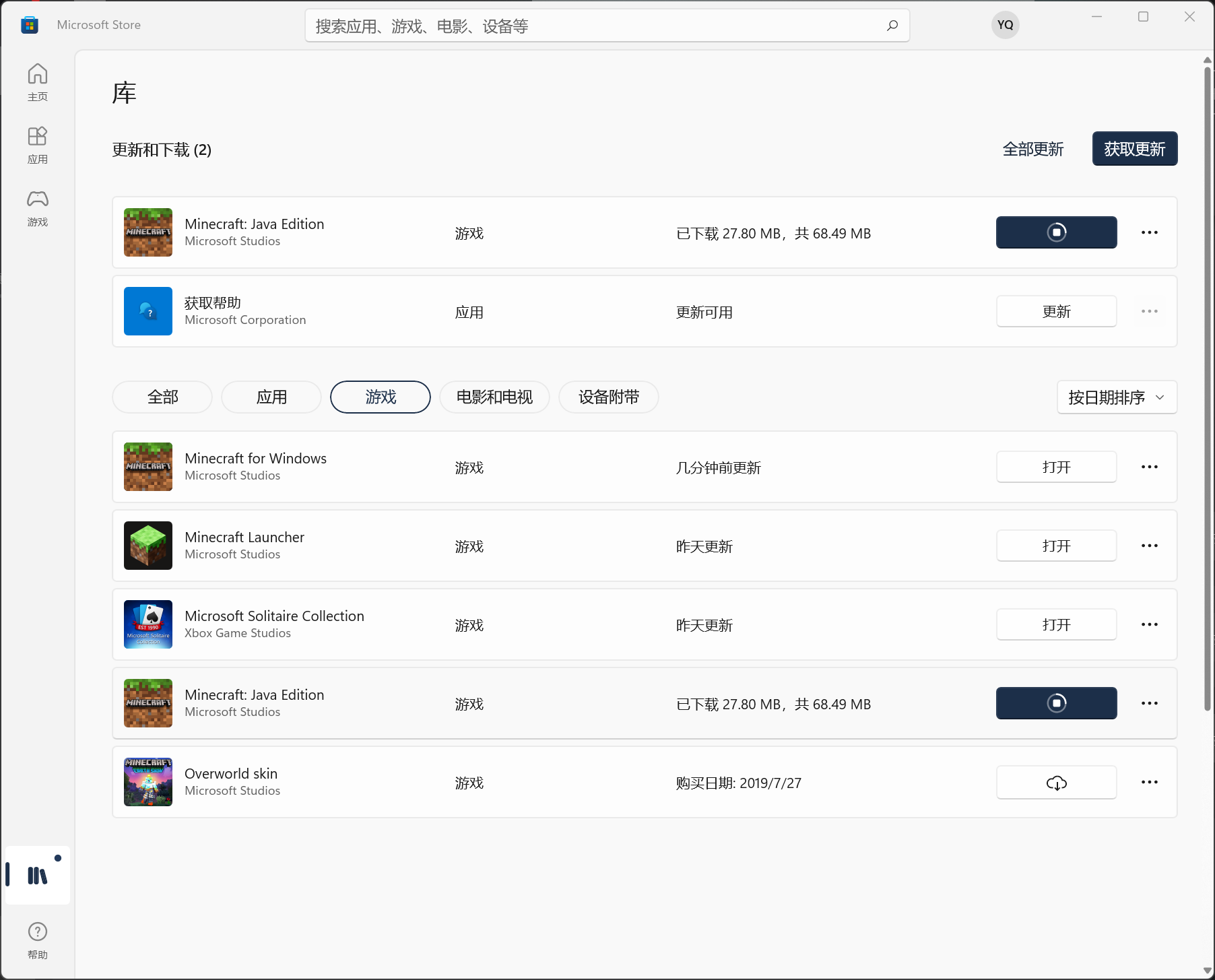This screenshot has height=980, width=1215.
Task: Open more options for Minecraft Launcher
Action: 1150,546
